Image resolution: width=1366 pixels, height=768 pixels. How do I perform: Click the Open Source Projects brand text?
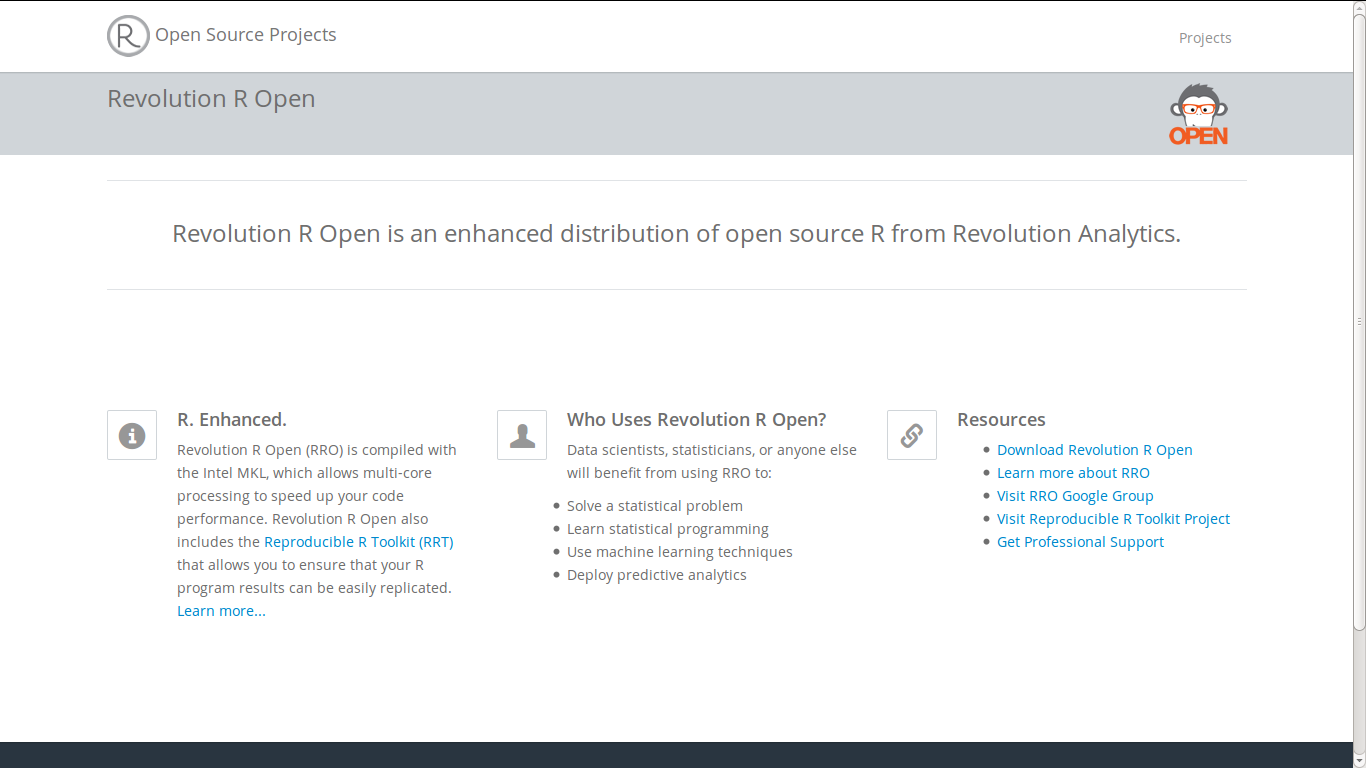point(245,35)
